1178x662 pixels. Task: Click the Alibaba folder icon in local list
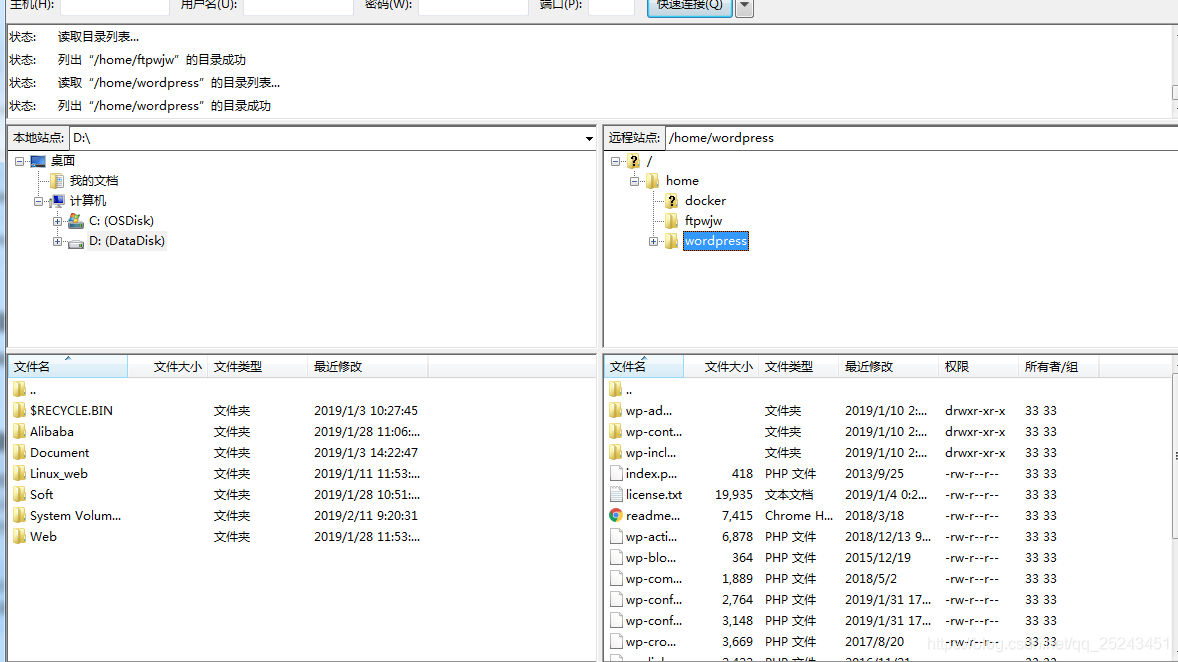tap(20, 431)
